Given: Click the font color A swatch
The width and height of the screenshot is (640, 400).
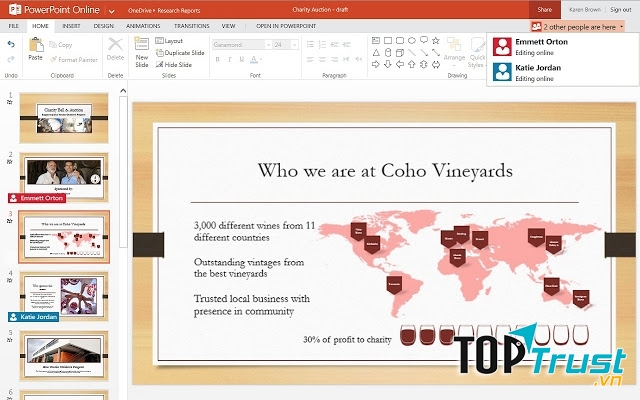Looking at the screenshot, I should (x=253, y=60).
